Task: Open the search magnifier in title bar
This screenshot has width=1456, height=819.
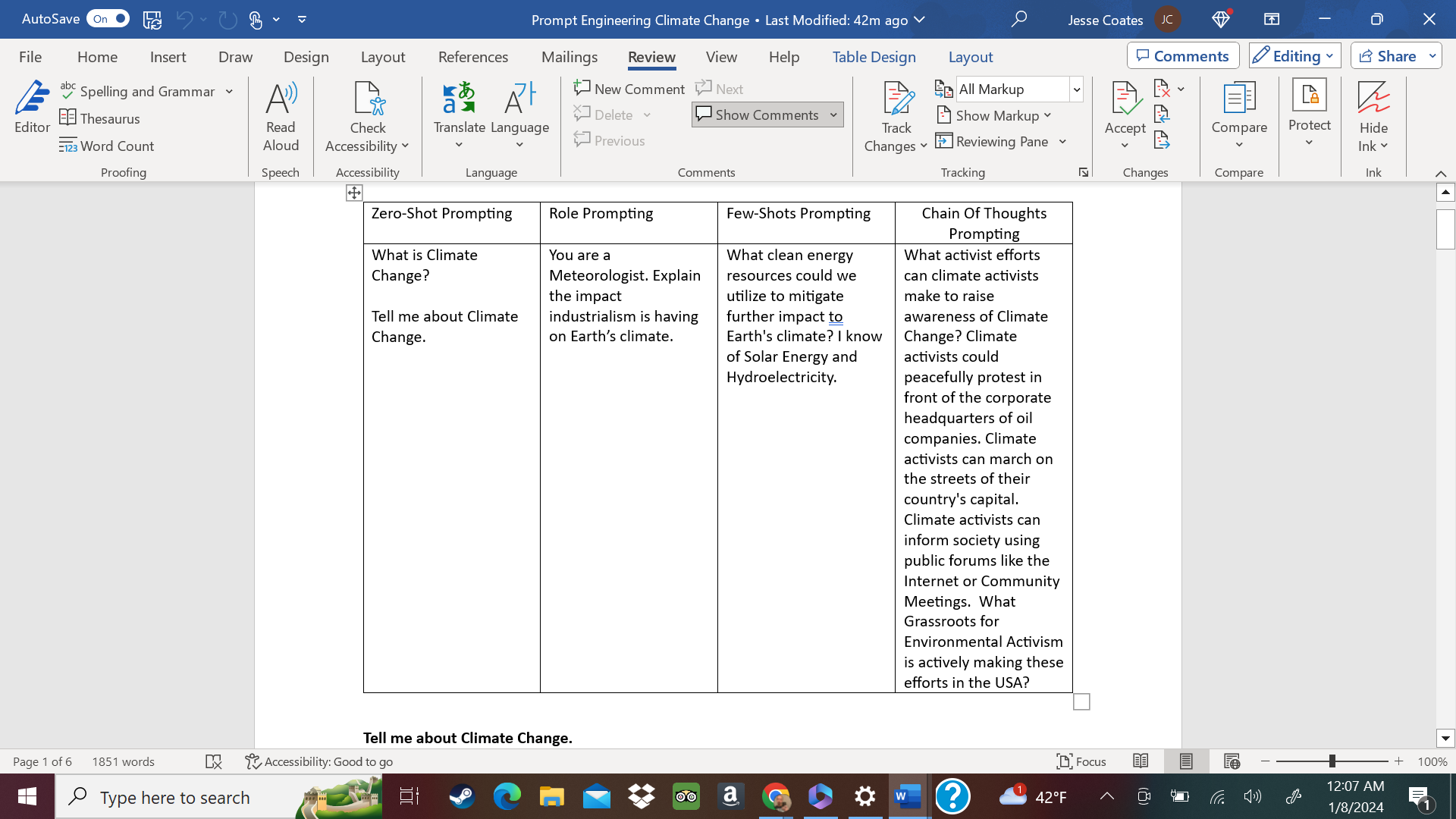Action: click(x=1019, y=19)
